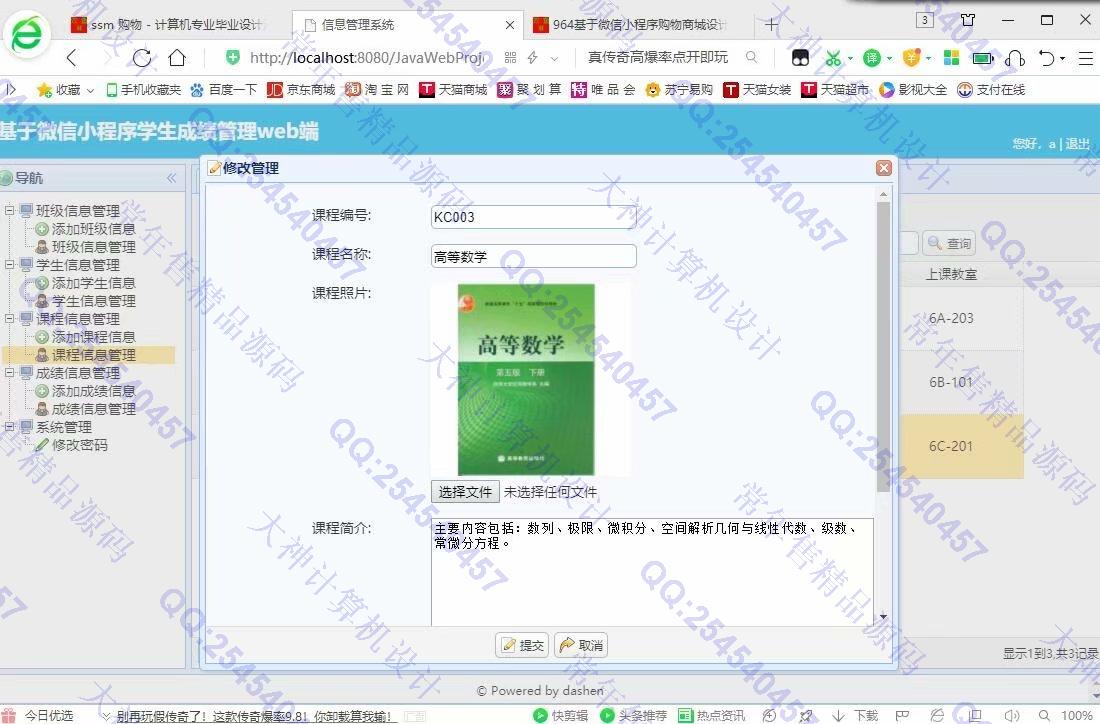Open the QR code icon in address bar
The width and height of the screenshot is (1100, 724).
pos(510,58)
